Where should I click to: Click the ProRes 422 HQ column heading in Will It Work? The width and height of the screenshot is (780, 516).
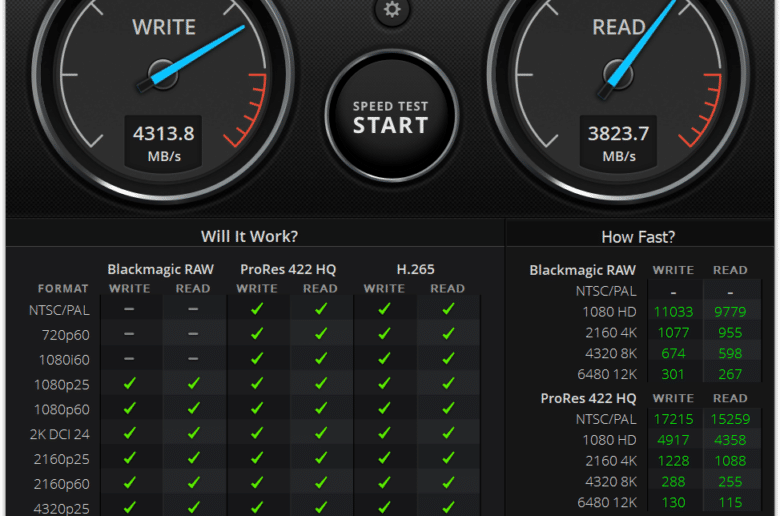pos(288,269)
